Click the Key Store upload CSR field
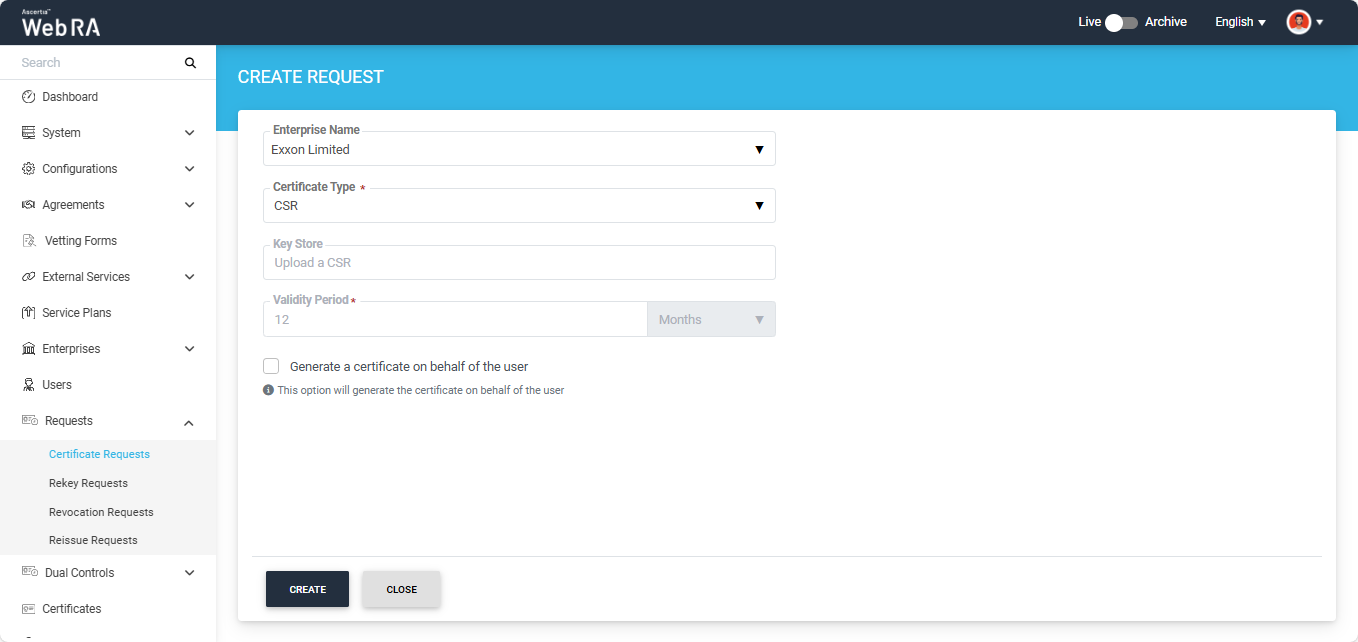1358x642 pixels. 518,263
